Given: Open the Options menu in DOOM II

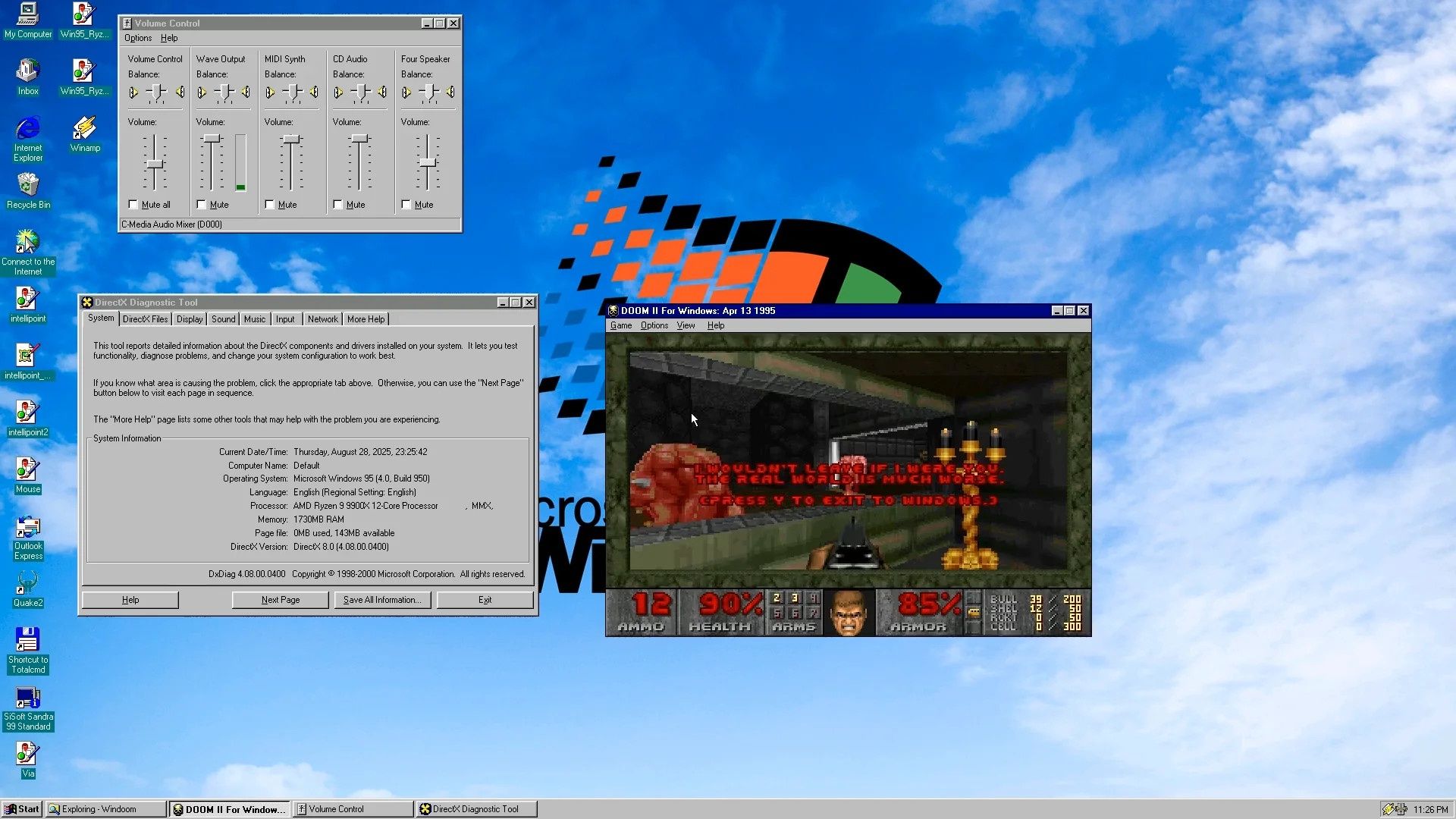Looking at the screenshot, I should 654,325.
